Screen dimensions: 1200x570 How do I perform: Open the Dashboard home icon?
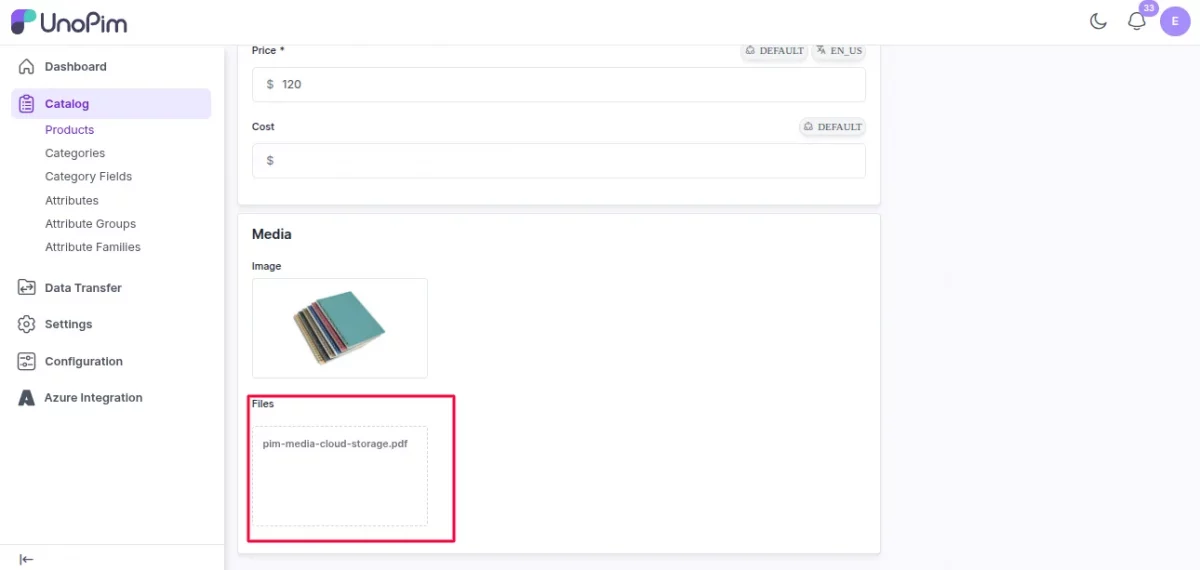click(27, 66)
